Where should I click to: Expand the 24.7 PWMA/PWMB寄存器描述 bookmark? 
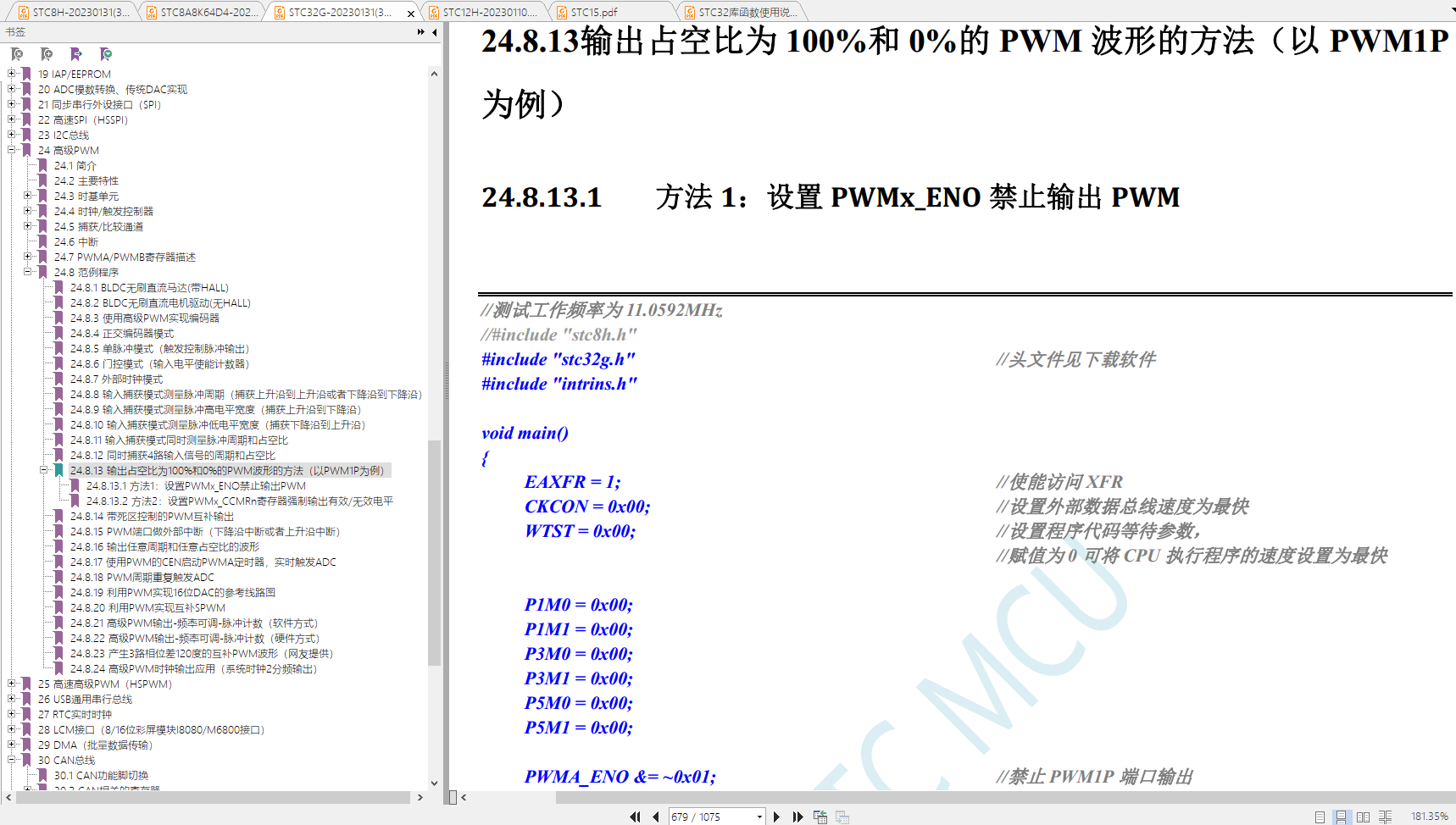tap(28, 257)
